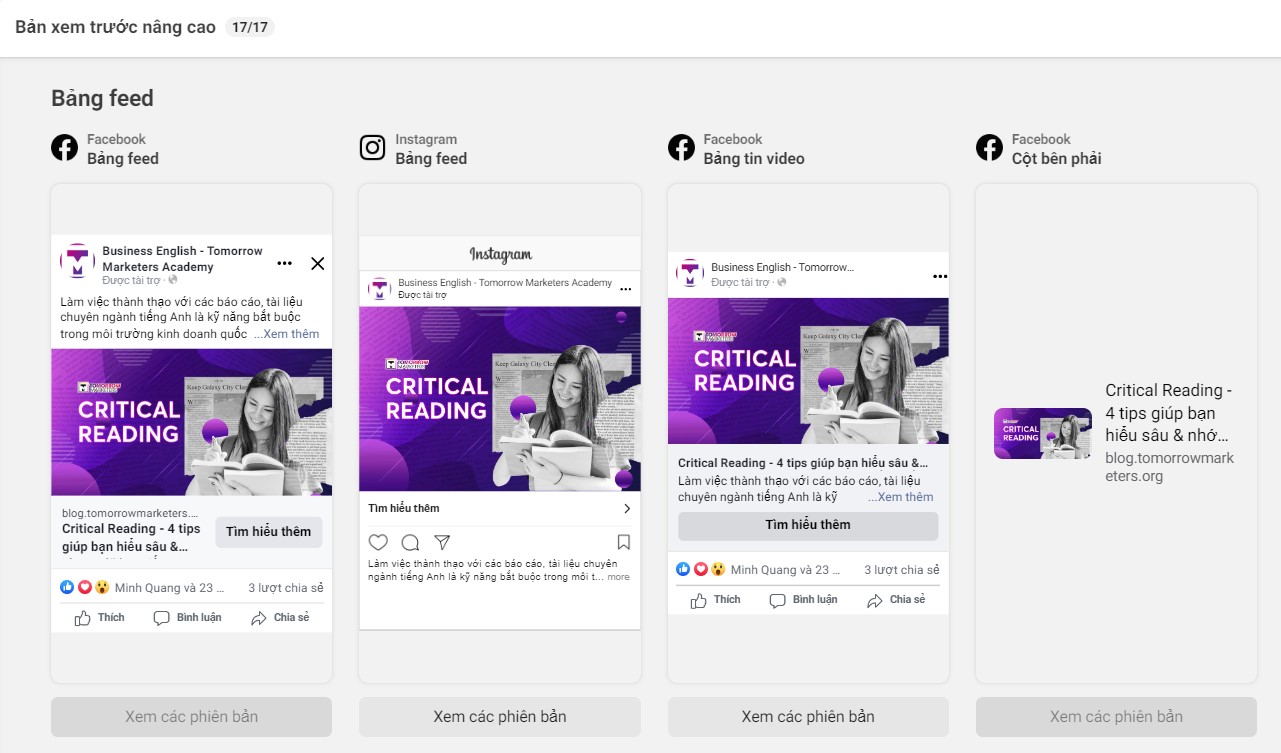Viewport: 1281px width, 753px height.
Task: Click Tìm hiểu thêm button in Facebook feed preview
Action: pyautogui.click(x=269, y=532)
